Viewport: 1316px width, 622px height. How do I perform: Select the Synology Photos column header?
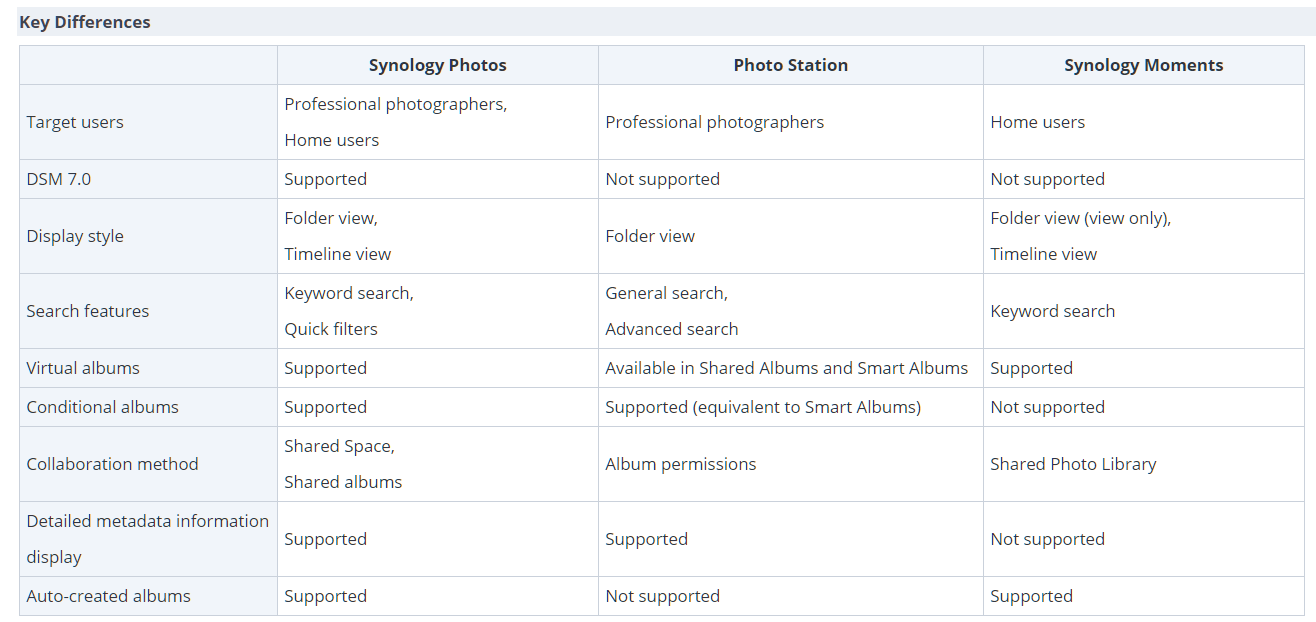(437, 65)
